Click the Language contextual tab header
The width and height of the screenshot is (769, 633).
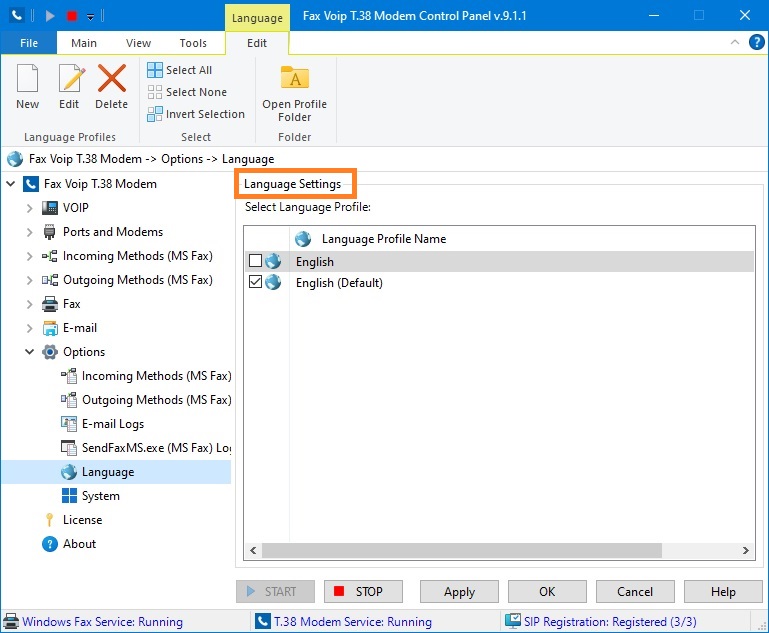(257, 18)
